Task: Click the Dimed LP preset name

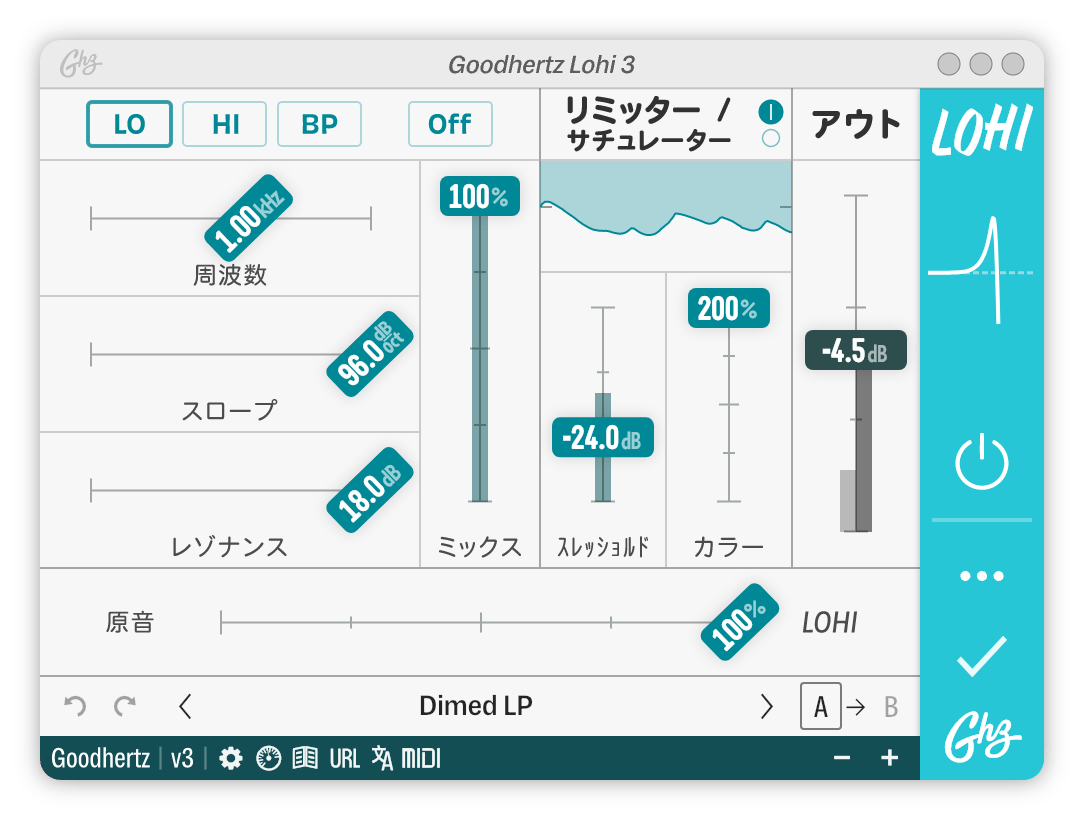Action: click(x=476, y=706)
